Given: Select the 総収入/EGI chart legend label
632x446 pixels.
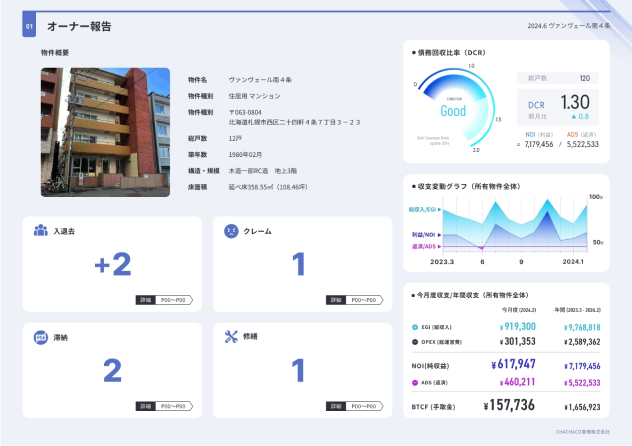Looking at the screenshot, I should coord(423,210).
